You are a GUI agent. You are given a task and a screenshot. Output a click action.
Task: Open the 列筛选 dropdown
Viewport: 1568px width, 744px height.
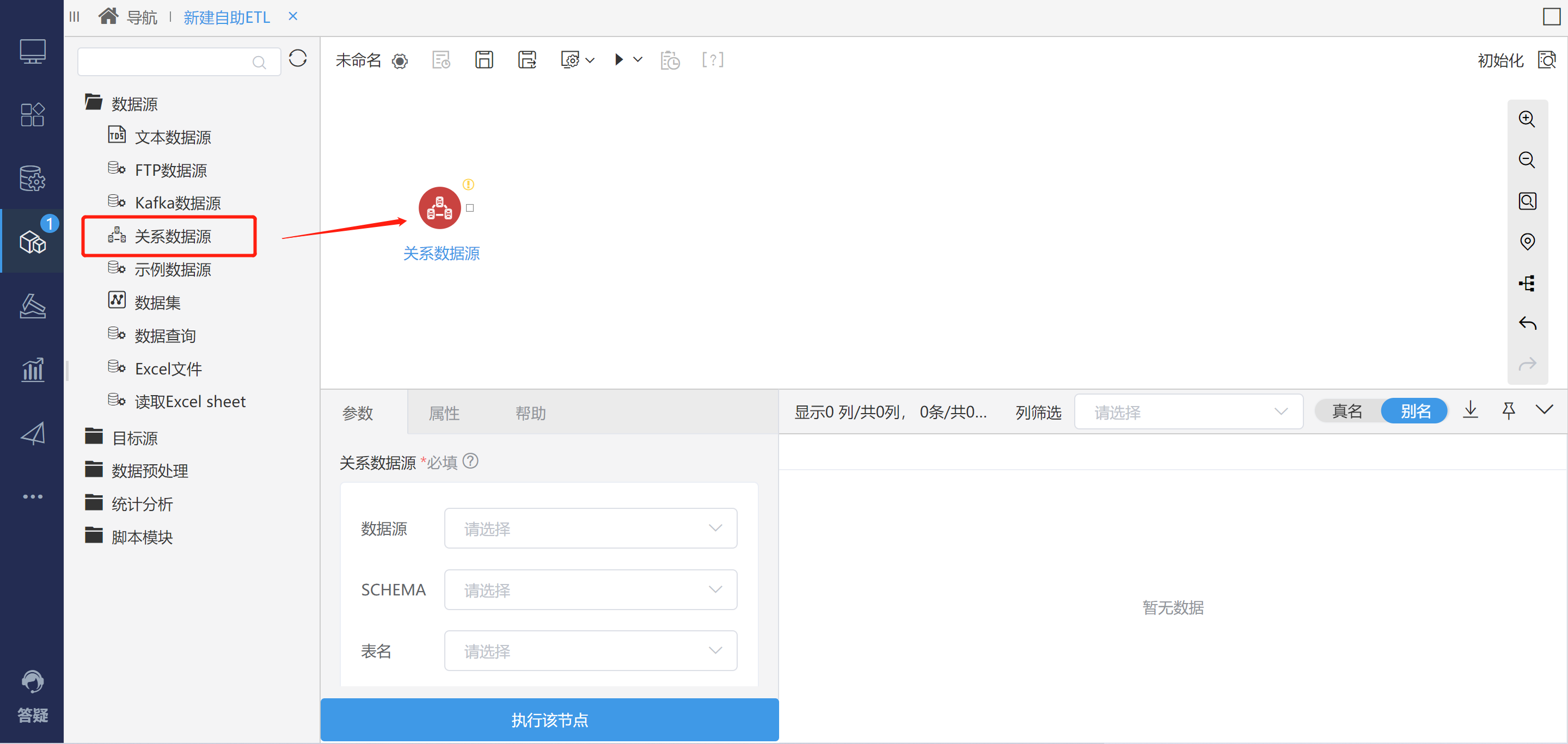tap(1188, 412)
